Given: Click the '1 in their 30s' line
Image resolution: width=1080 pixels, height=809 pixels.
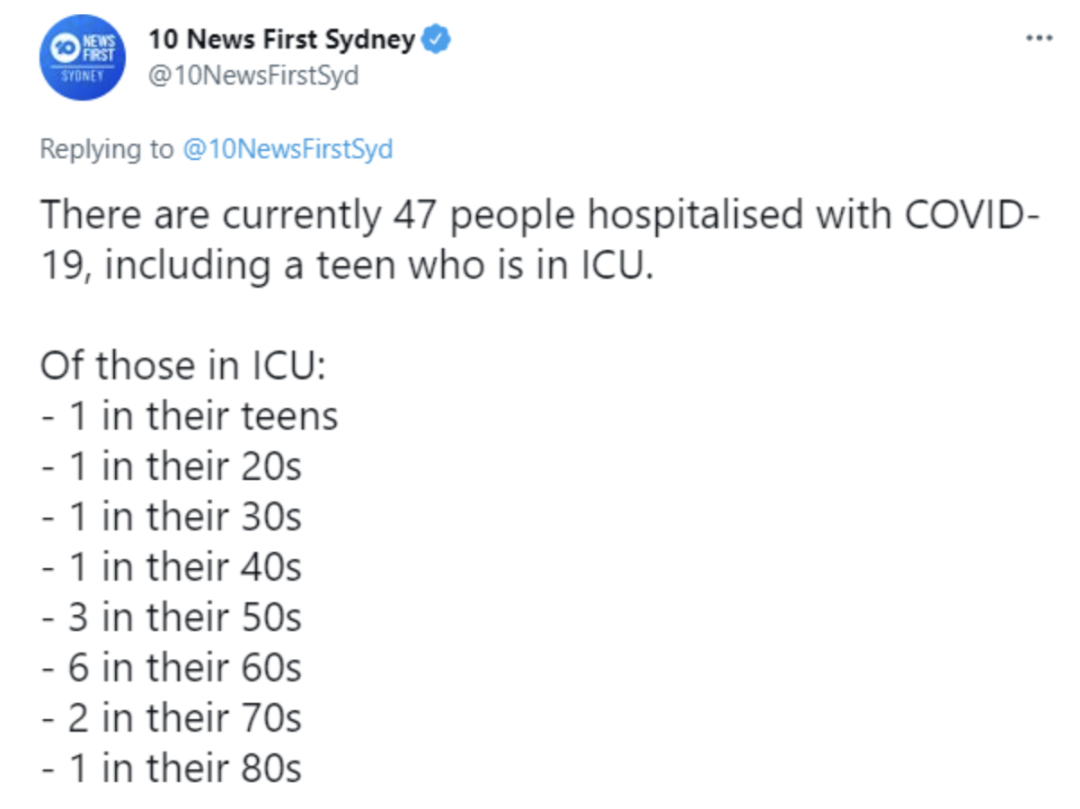Looking at the screenshot, I should pyautogui.click(x=172, y=516).
